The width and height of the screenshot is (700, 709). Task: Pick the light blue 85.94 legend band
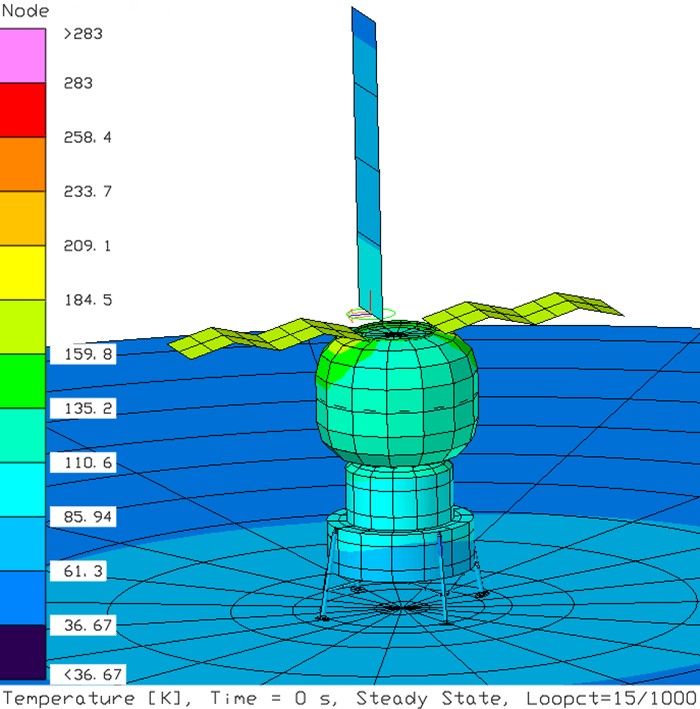click(x=23, y=544)
